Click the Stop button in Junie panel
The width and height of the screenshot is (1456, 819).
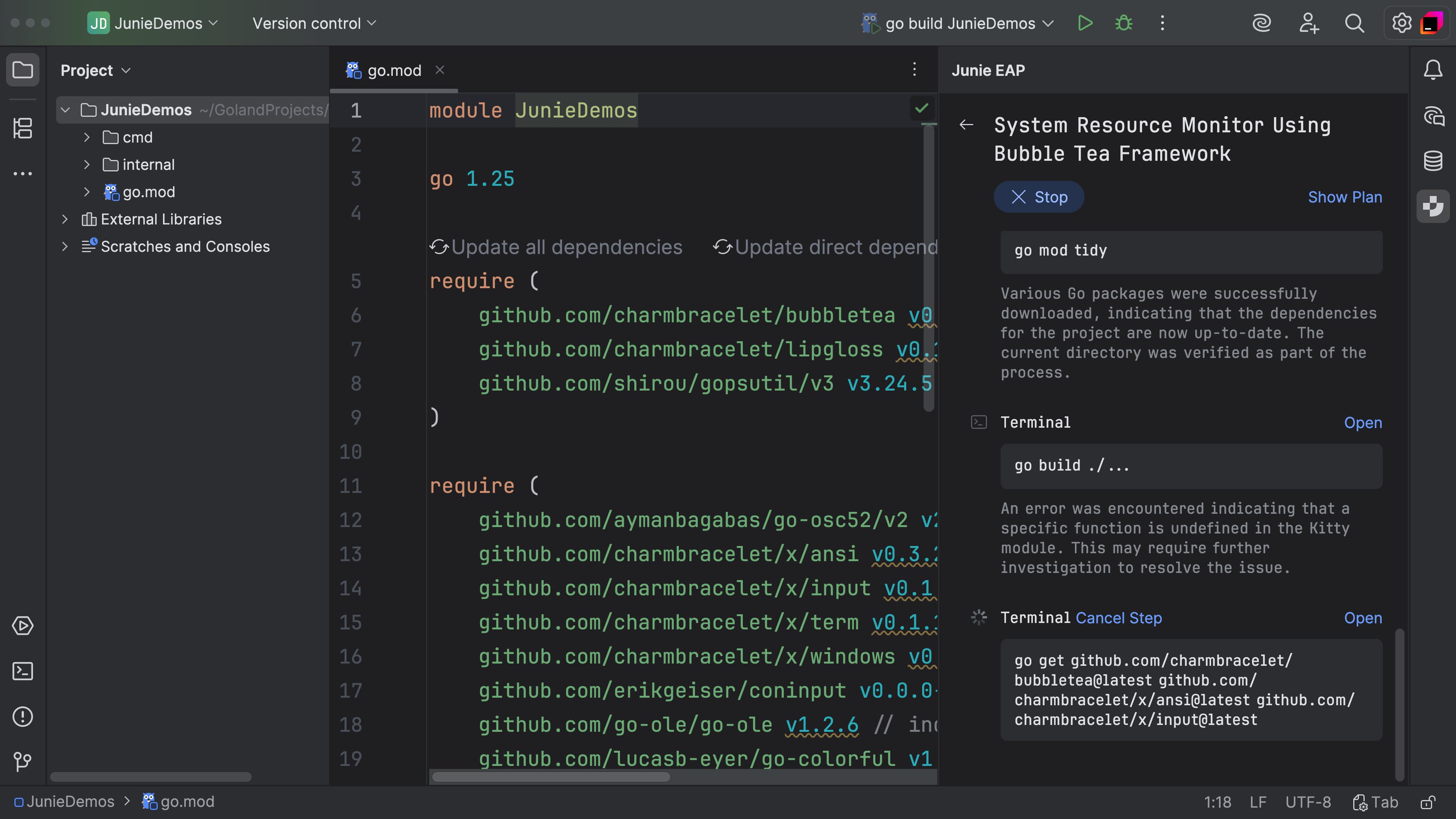click(1039, 197)
